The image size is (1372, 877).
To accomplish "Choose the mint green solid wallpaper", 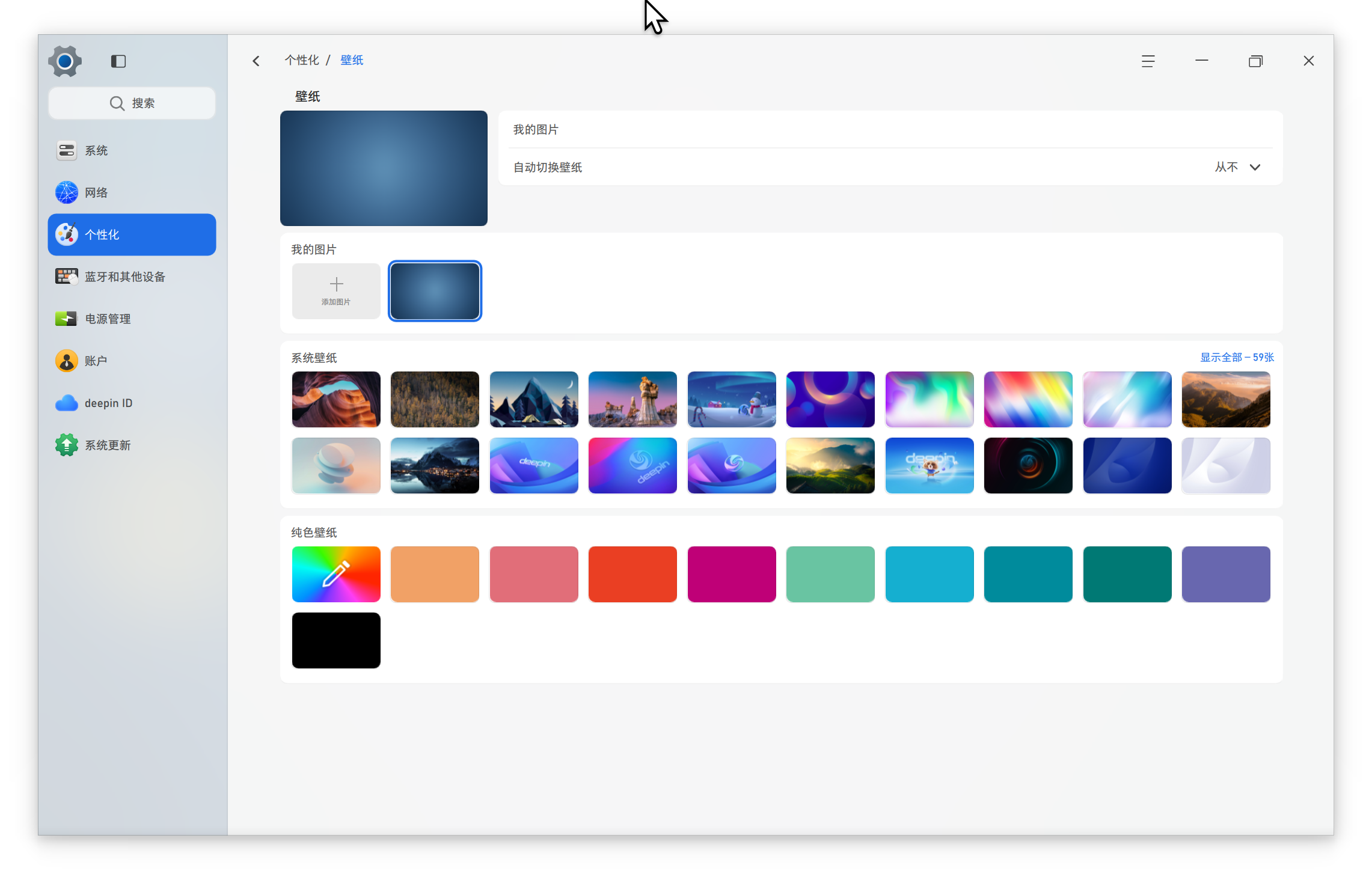I will [x=830, y=574].
